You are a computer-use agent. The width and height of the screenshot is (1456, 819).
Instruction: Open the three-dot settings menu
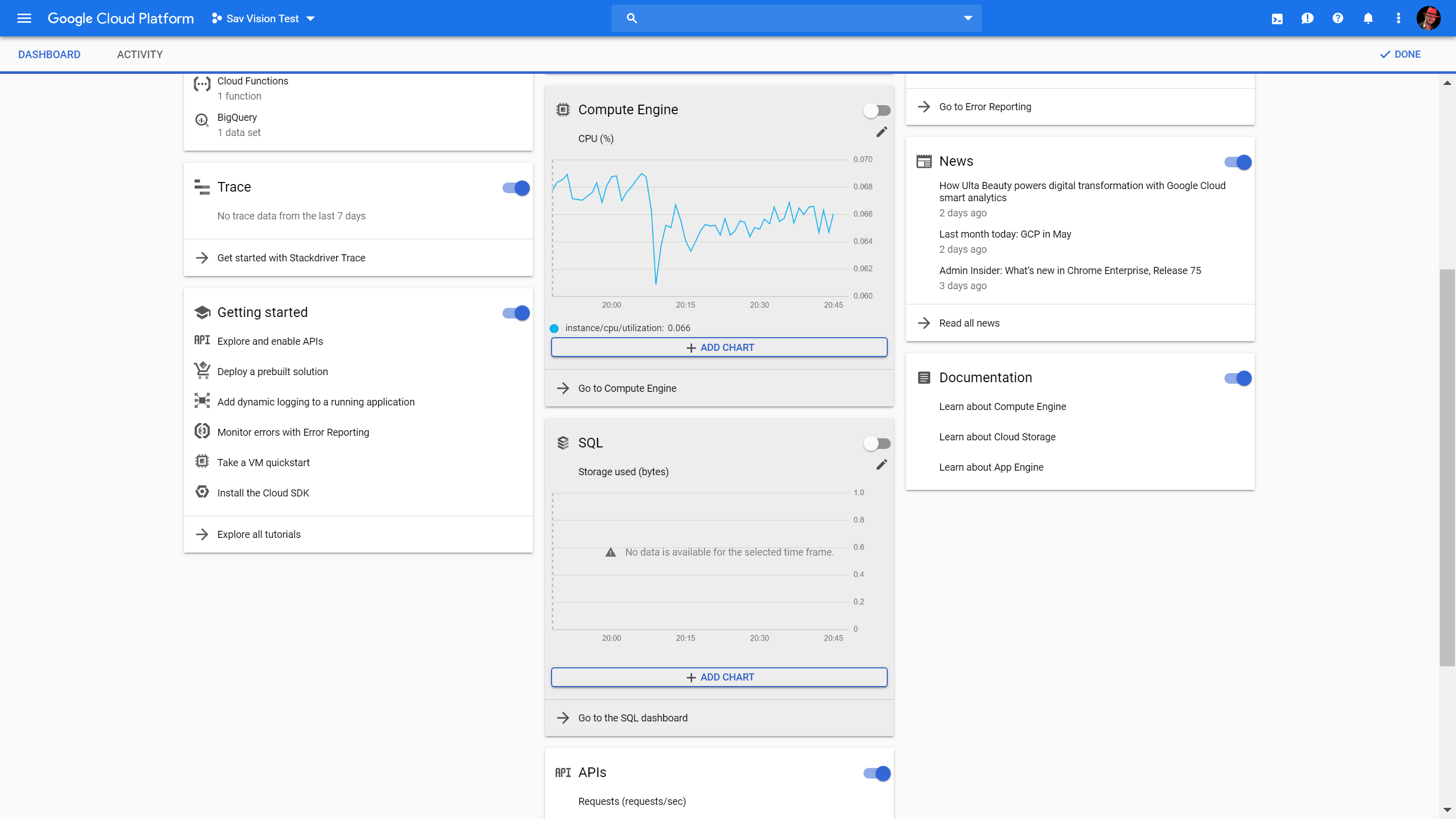coord(1398,19)
